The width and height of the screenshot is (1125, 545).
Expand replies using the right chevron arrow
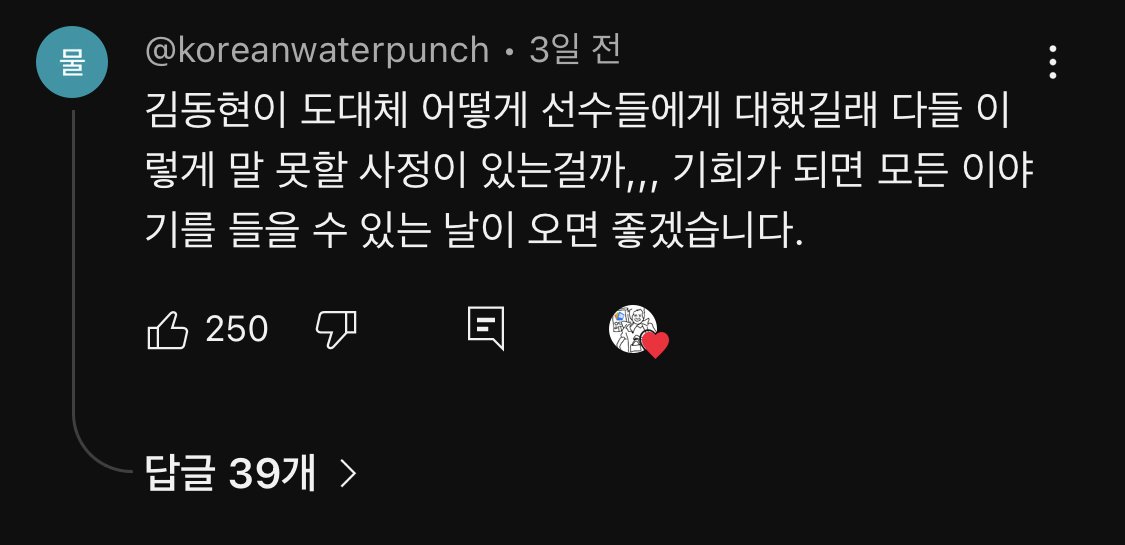[x=348, y=474]
